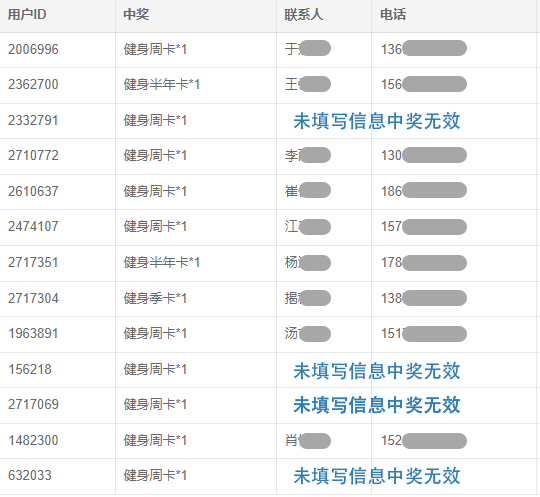Viewport: 540px width, 497px height.
Task: Click notice 未填写信息中奖无效 in row 2332791
Action: click(377, 121)
